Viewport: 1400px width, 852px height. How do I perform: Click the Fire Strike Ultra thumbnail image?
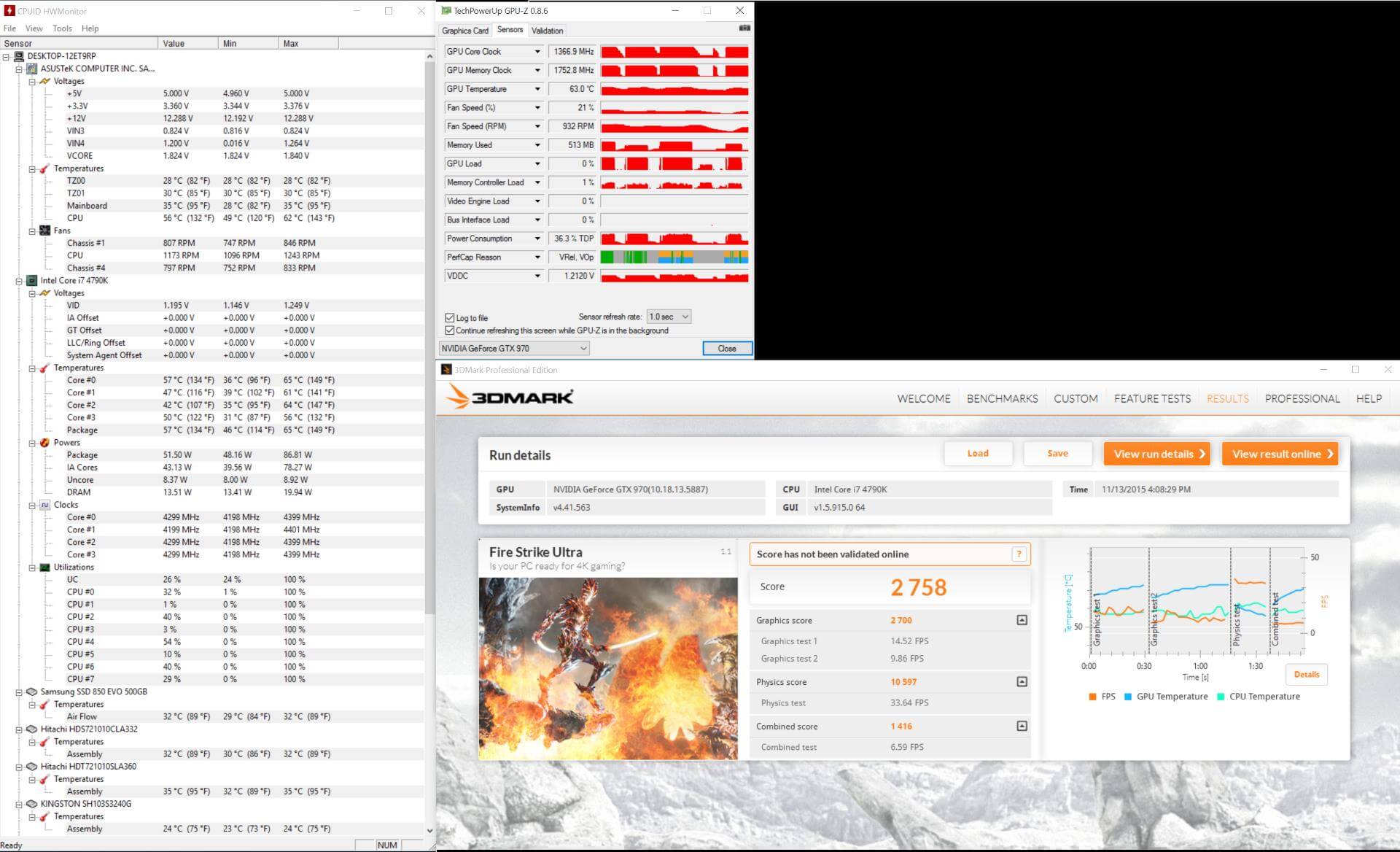tap(608, 668)
